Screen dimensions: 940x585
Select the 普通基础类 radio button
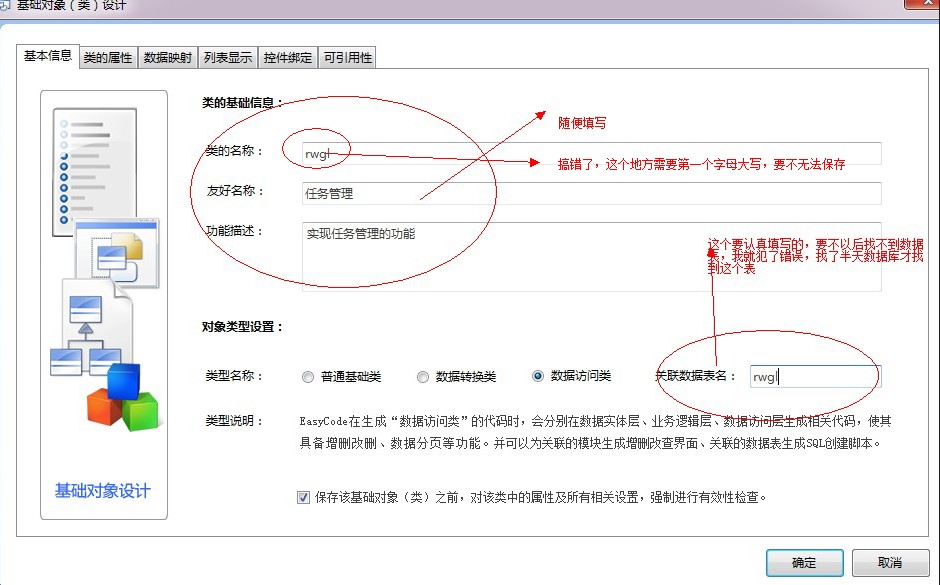[308, 377]
